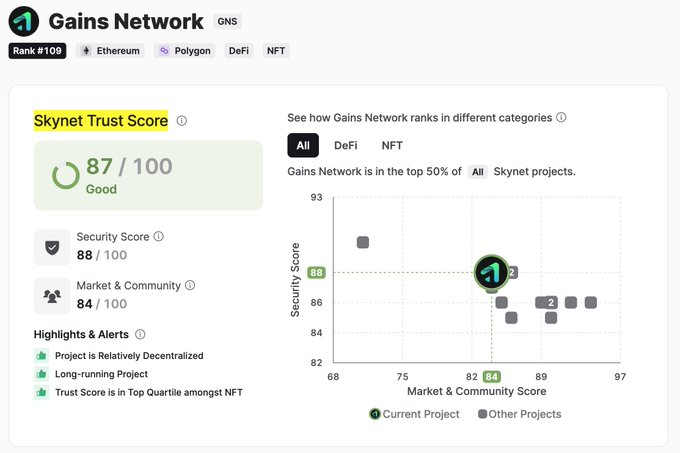Click the DeFi tag under project name
Screen dimensions: 680x453
[239, 51]
